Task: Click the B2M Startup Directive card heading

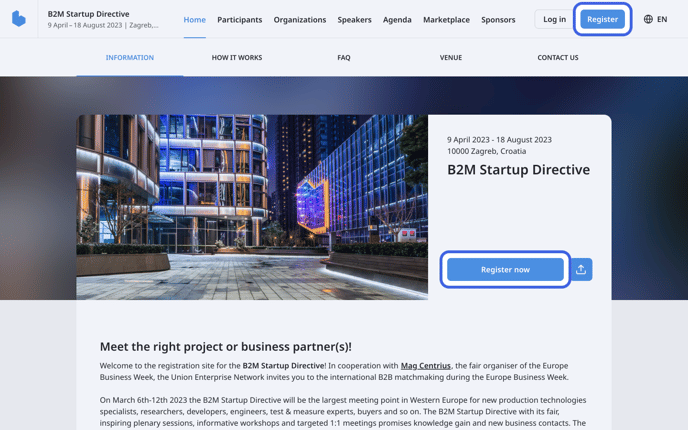Action: click(518, 169)
